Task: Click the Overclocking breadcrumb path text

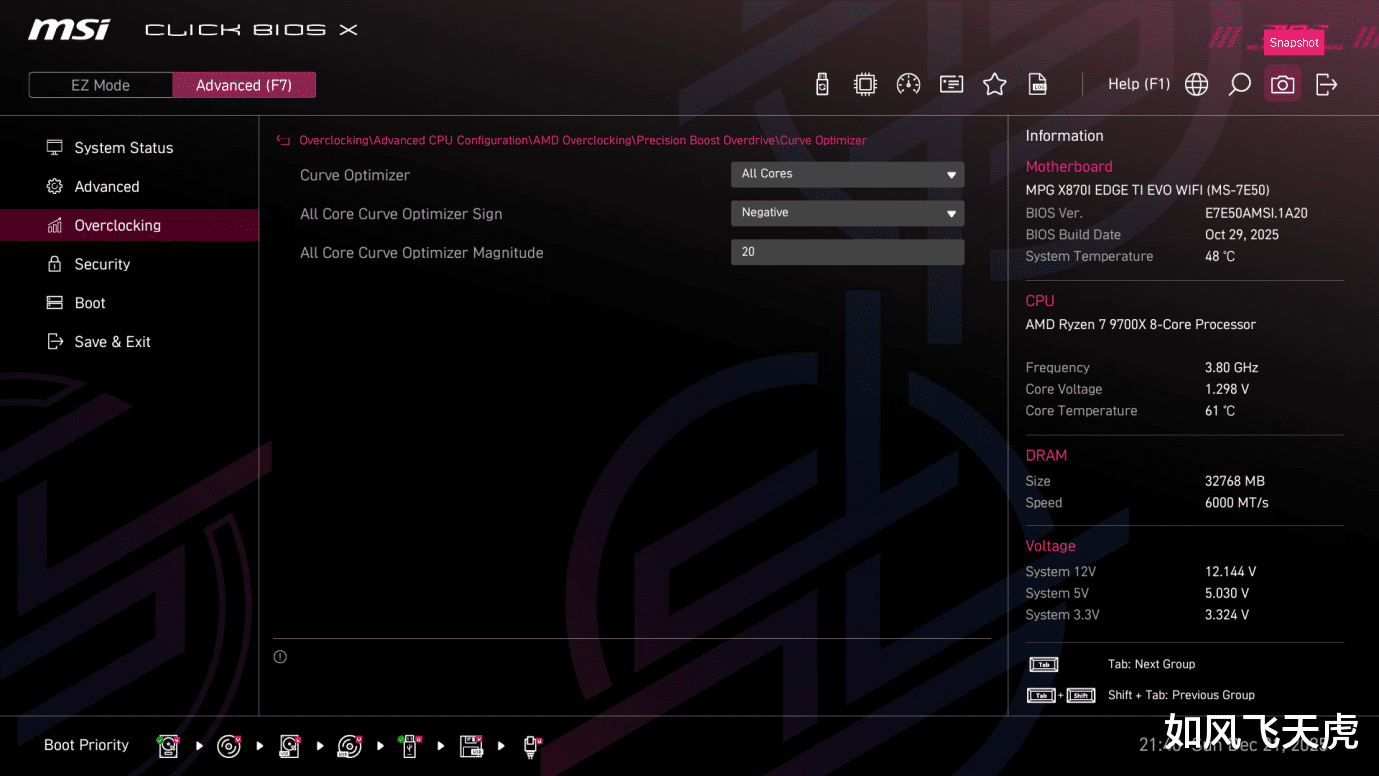Action: point(583,141)
